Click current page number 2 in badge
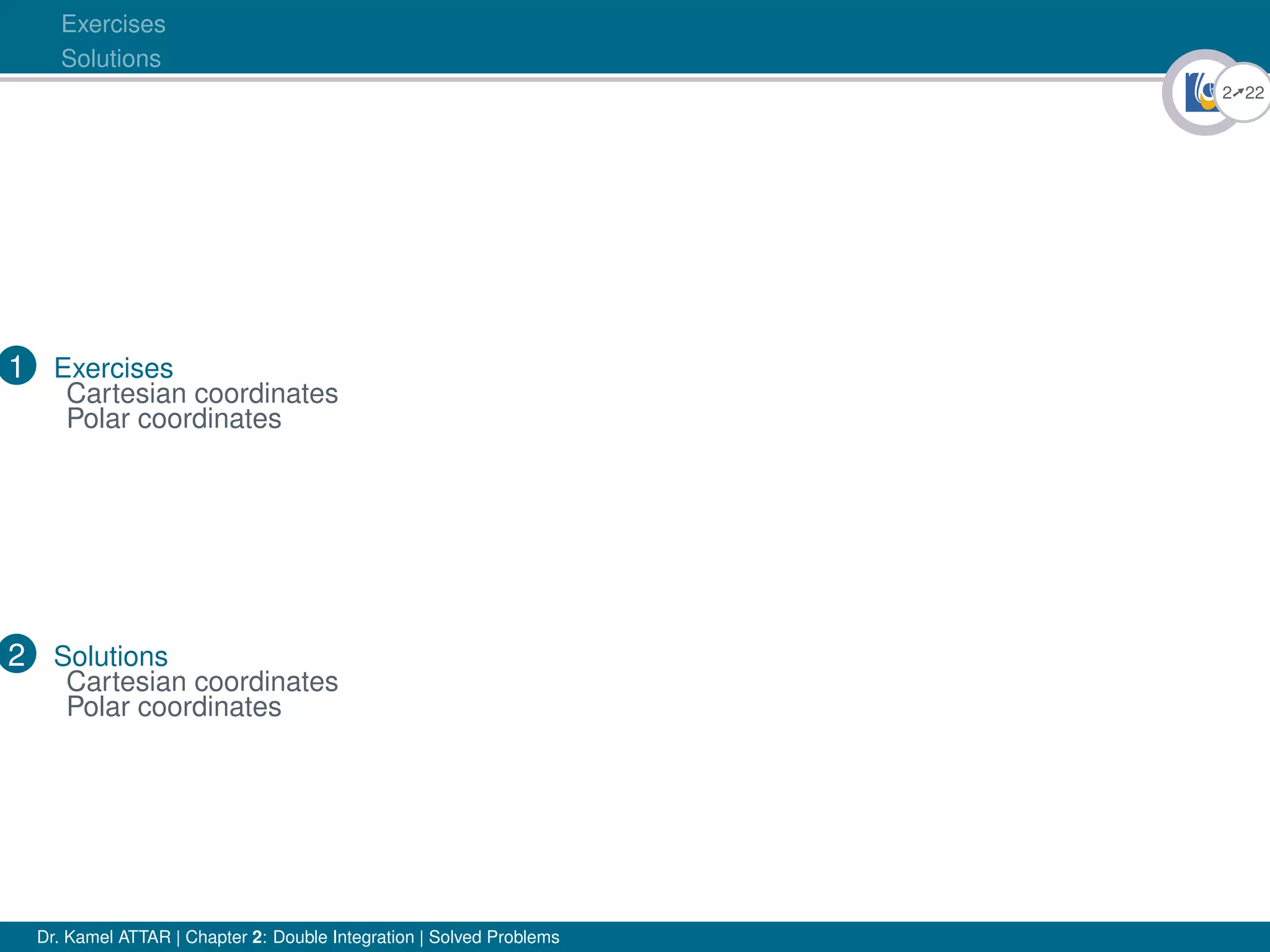 pyautogui.click(x=1227, y=93)
